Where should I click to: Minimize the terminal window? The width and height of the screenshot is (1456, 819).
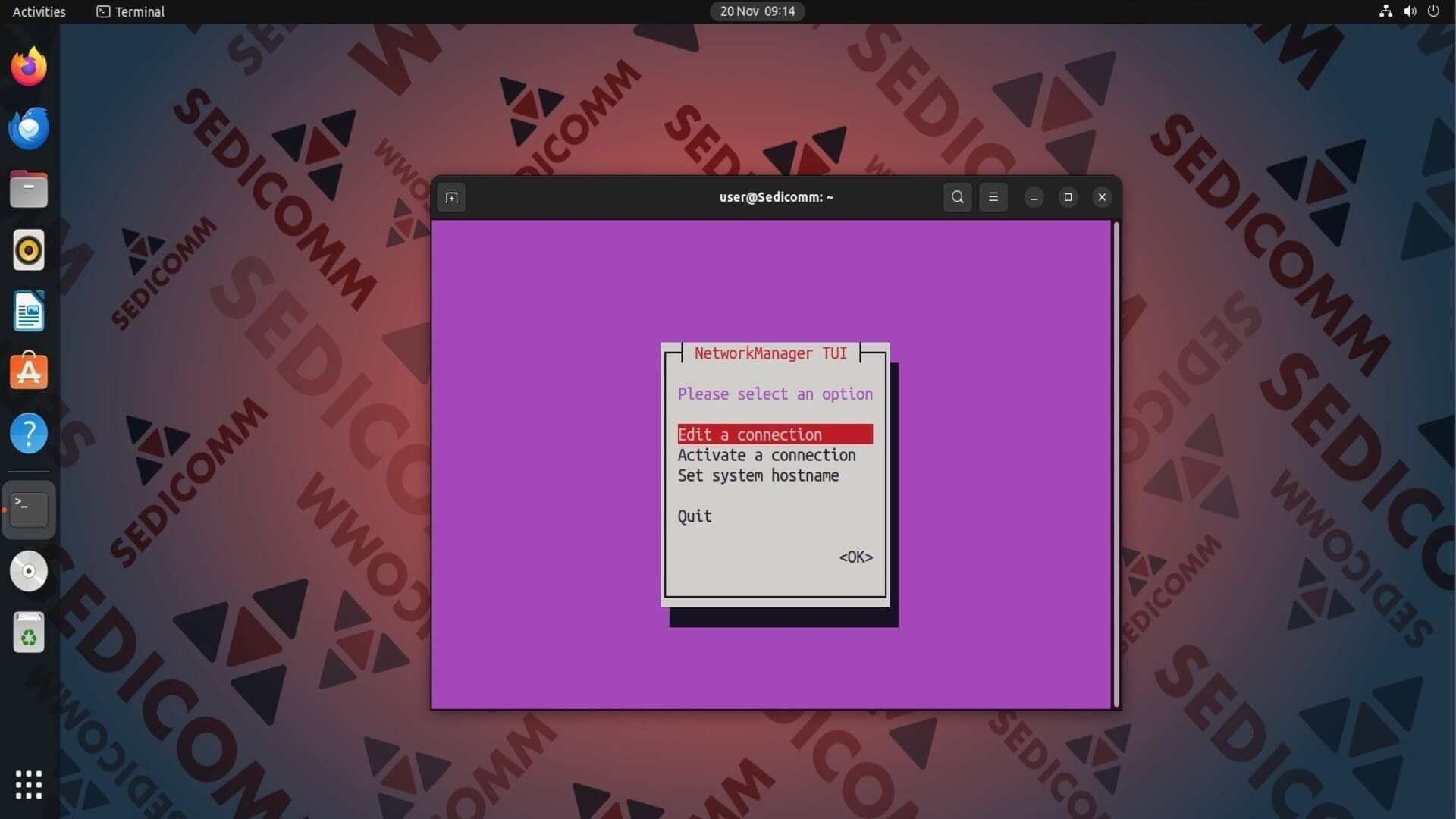pos(1034,198)
